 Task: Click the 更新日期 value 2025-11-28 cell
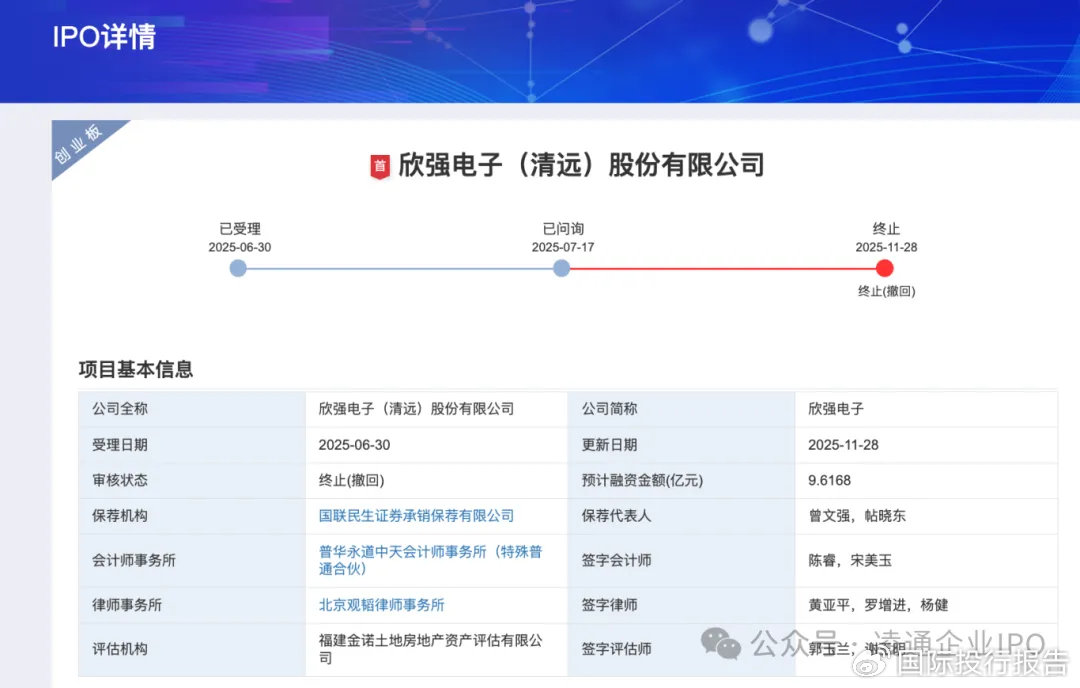click(926, 445)
